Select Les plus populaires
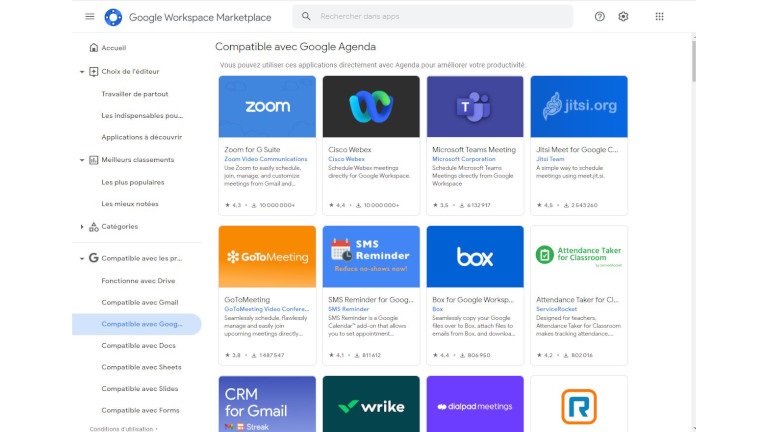The width and height of the screenshot is (768, 432). [133, 182]
